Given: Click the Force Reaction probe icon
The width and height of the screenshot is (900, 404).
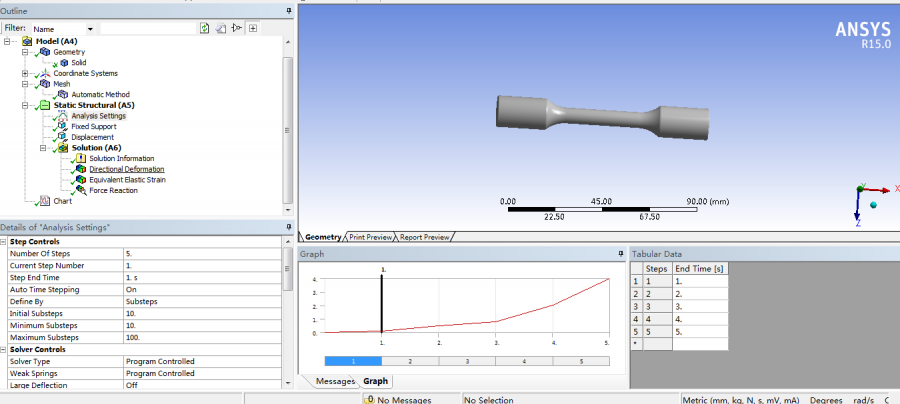Looking at the screenshot, I should click(x=81, y=190).
